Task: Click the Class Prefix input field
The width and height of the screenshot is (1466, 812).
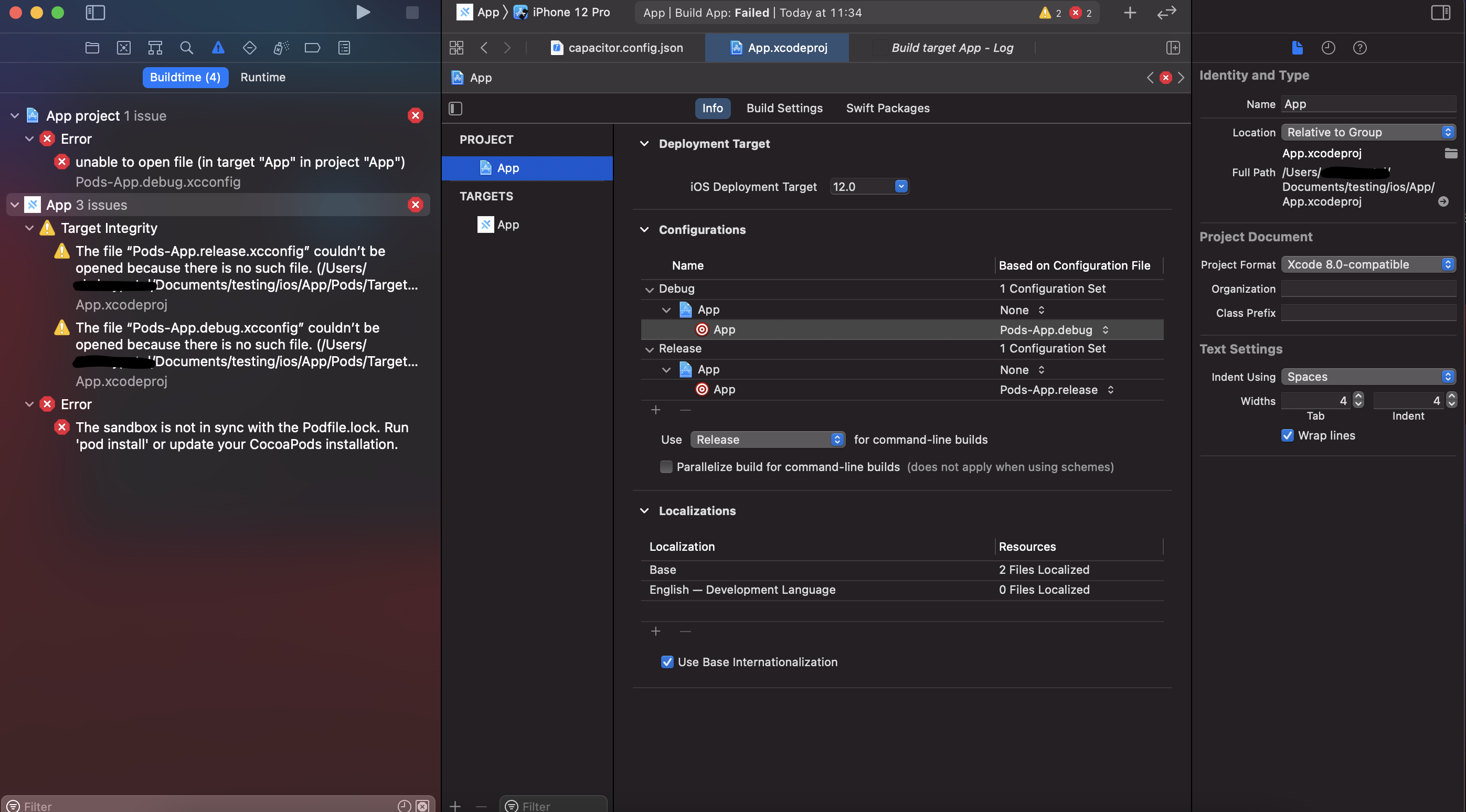Action: pyautogui.click(x=1368, y=313)
